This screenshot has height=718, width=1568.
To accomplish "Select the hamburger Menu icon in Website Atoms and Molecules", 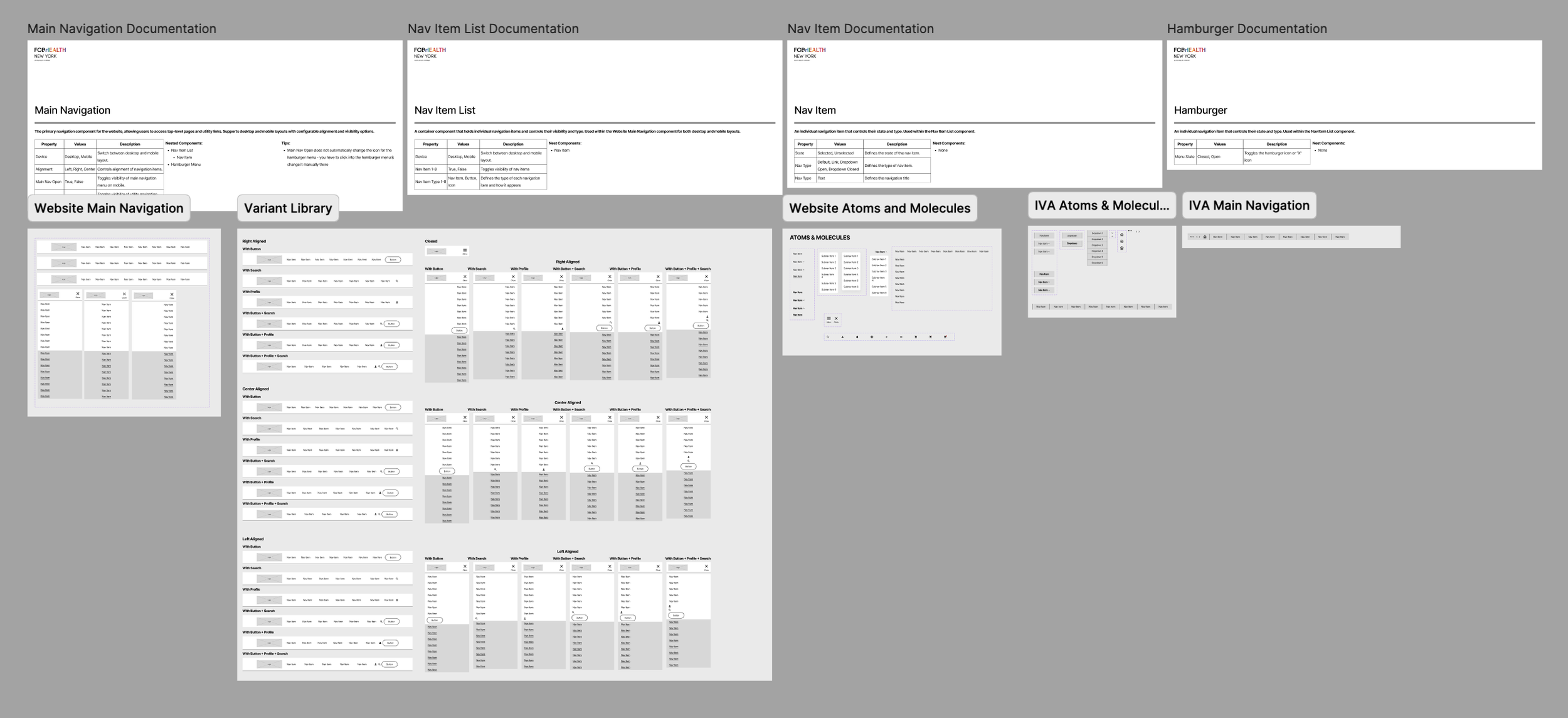I will pyautogui.click(x=829, y=318).
